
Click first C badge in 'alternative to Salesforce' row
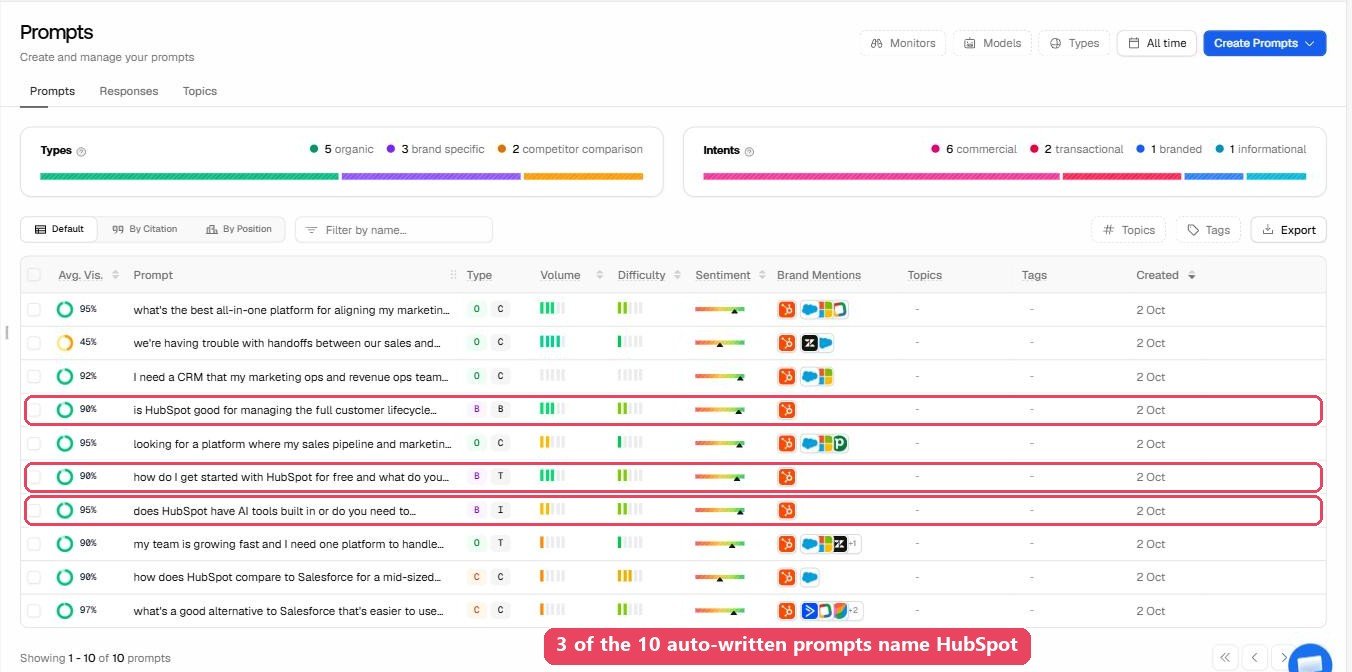[x=476, y=611]
